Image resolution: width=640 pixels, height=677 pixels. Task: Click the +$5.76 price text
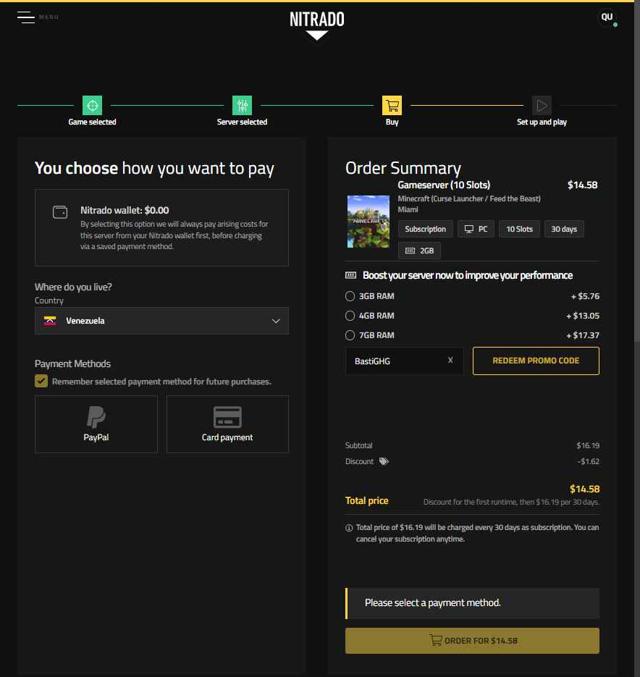pos(585,296)
